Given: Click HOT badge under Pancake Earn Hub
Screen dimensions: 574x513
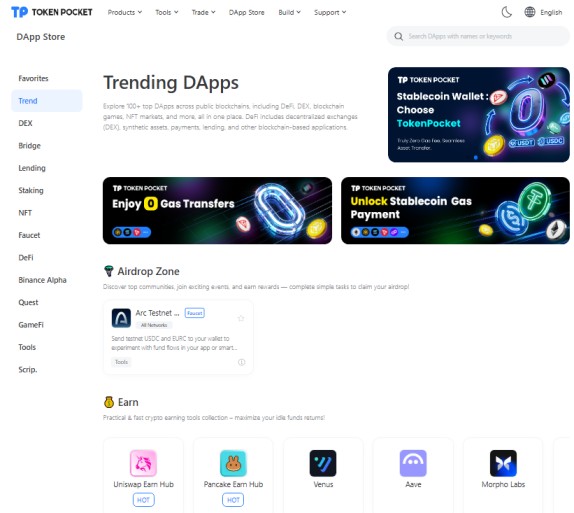Looking at the screenshot, I should click(233, 500).
